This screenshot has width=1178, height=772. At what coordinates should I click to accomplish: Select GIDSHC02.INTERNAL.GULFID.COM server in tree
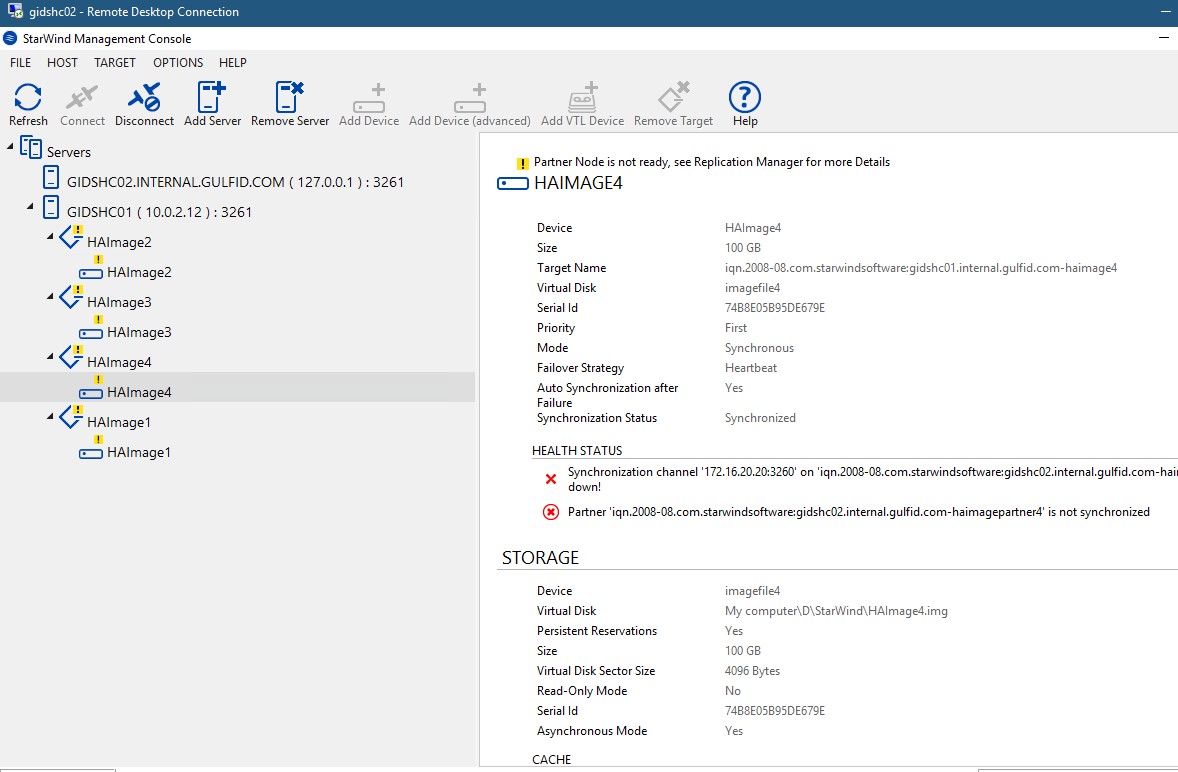click(x=235, y=182)
